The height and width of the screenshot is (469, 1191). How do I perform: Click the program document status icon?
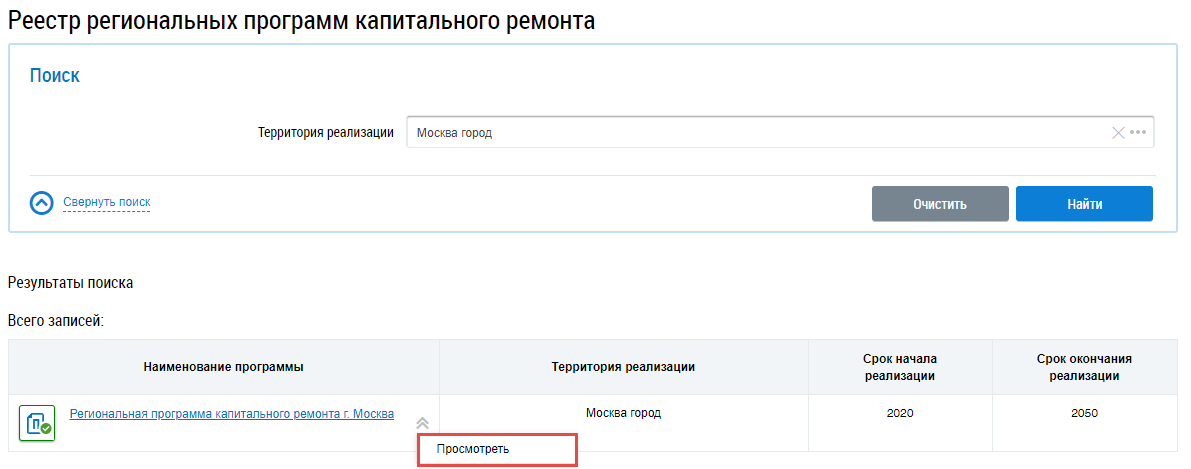[x=37, y=422]
